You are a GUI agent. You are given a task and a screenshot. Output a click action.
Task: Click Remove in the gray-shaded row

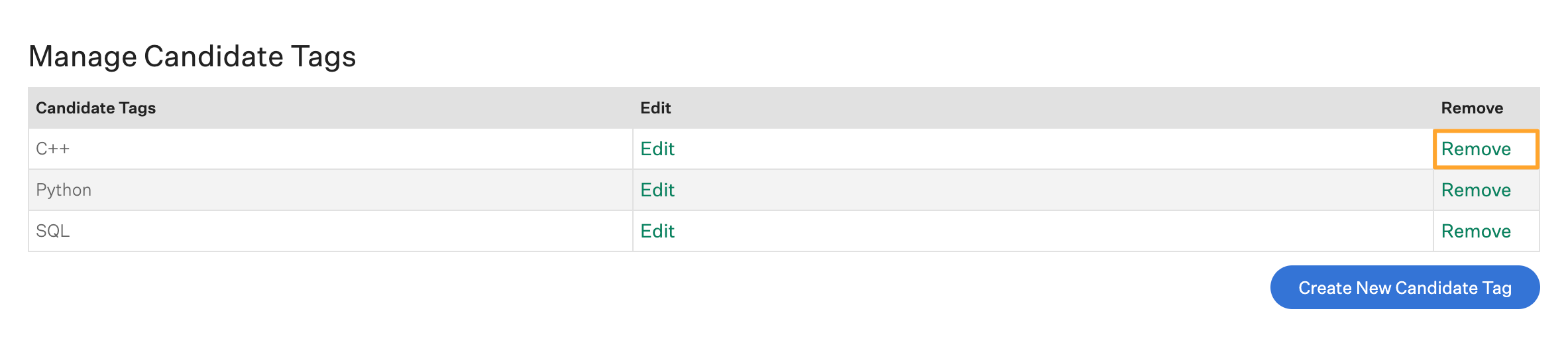[x=1475, y=190]
